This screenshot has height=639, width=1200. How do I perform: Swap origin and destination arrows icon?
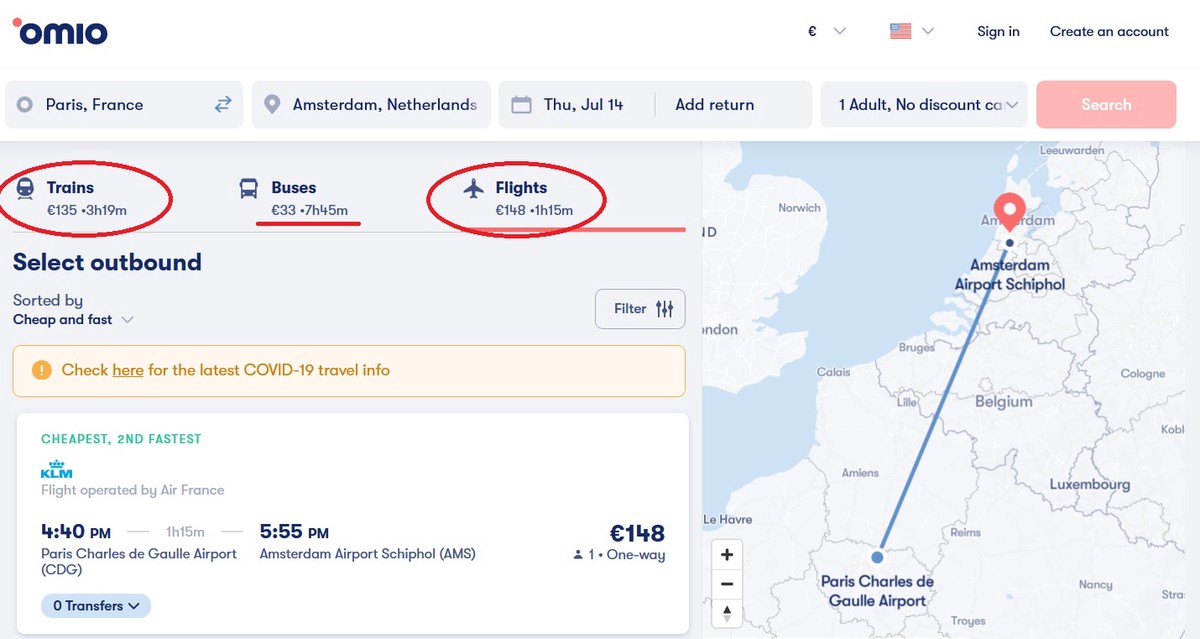[223, 104]
